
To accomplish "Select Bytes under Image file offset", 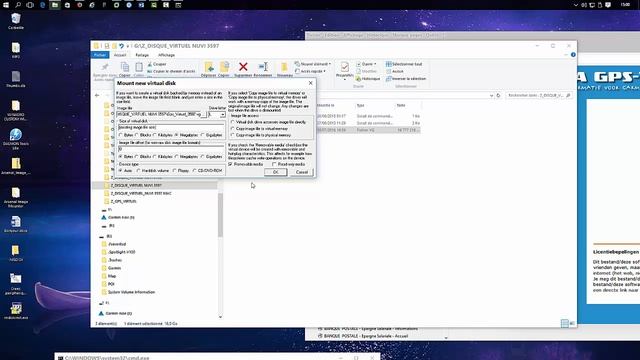I will [120, 156].
